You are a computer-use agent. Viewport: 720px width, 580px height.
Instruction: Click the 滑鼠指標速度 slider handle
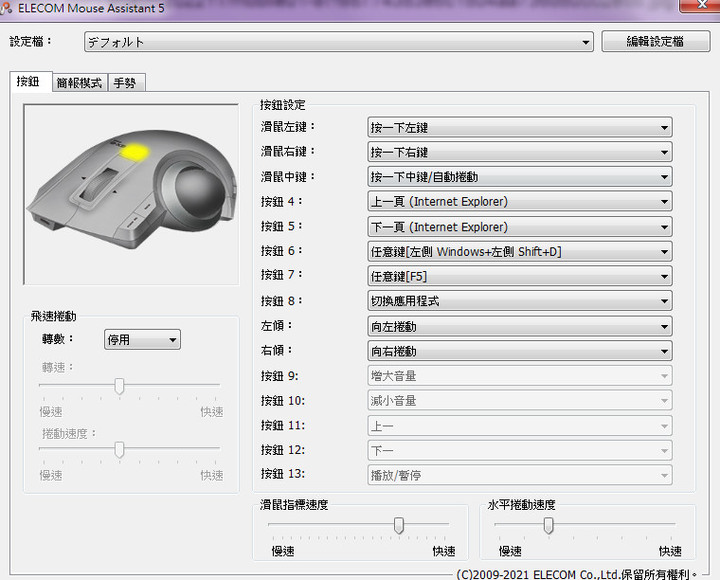(x=399, y=525)
